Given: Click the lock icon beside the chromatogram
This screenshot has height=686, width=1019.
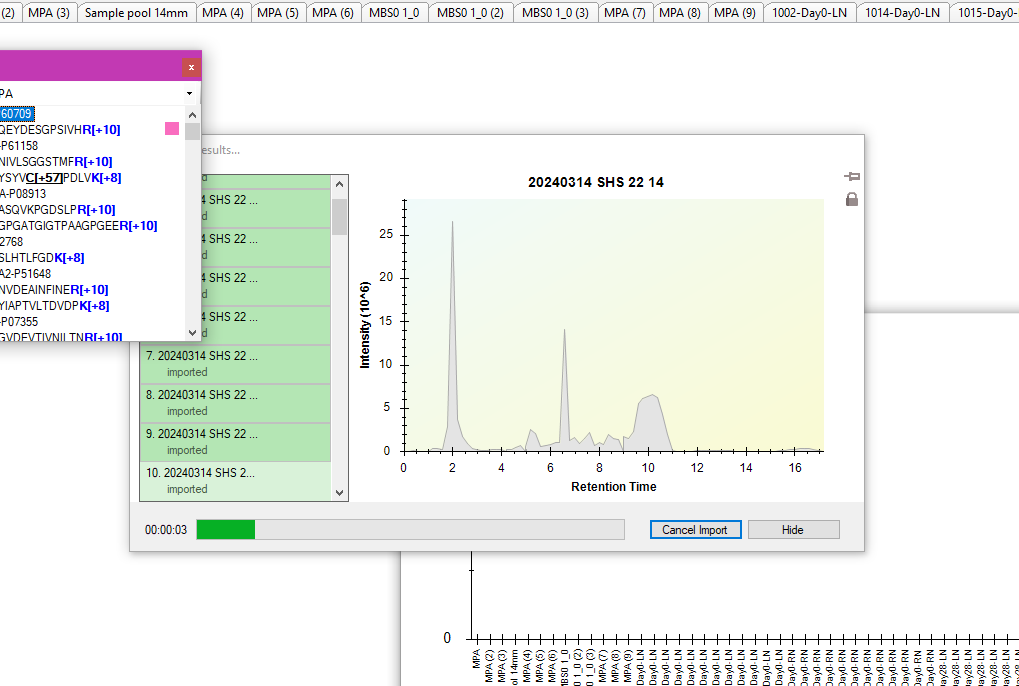Looking at the screenshot, I should coord(851,199).
